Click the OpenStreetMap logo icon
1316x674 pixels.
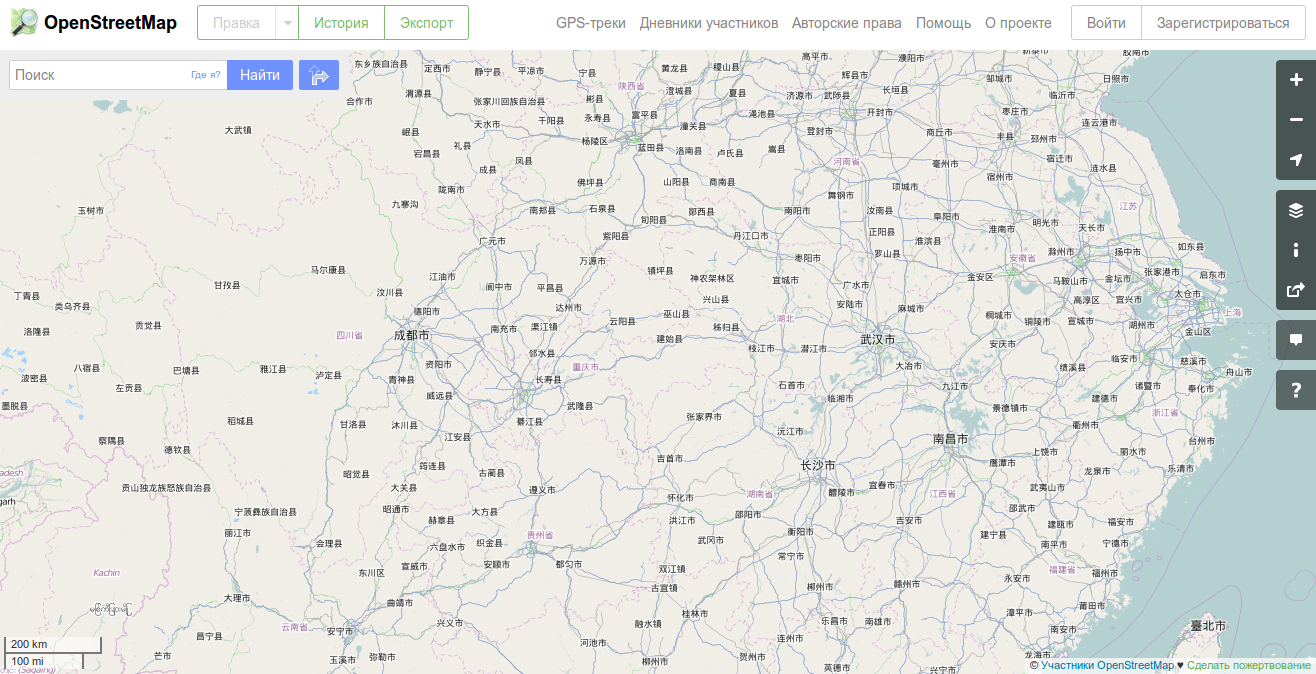click(23, 22)
